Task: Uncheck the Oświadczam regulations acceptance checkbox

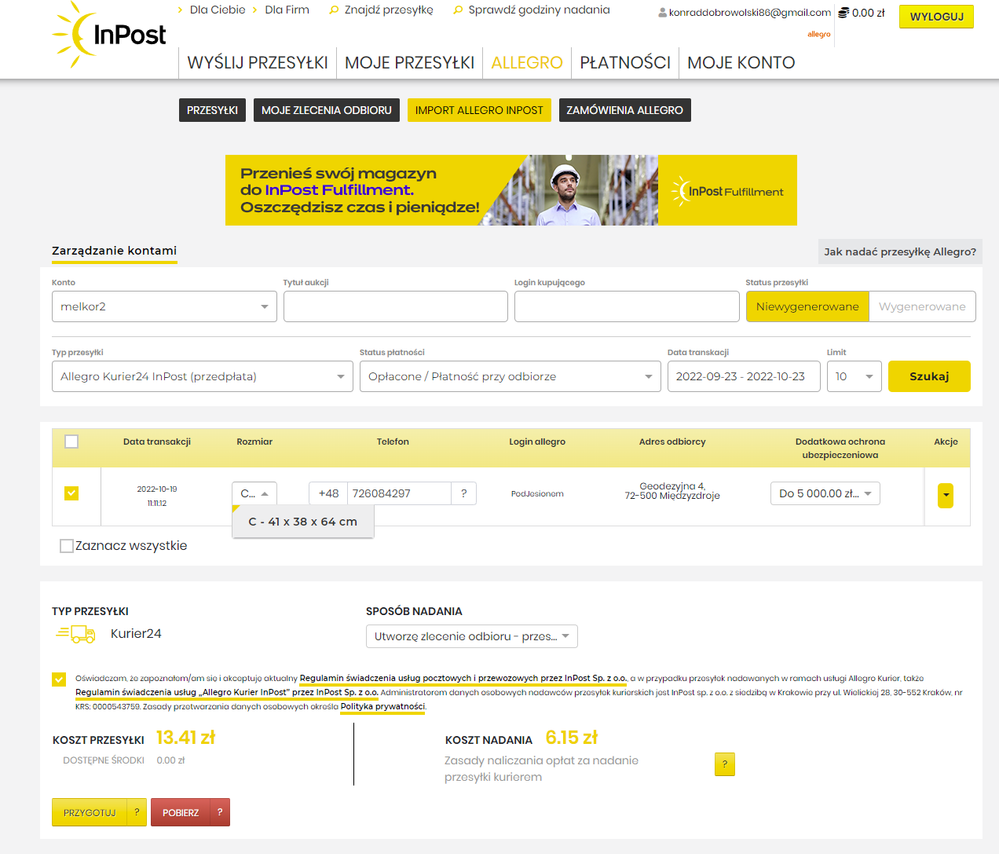Action: click(59, 679)
